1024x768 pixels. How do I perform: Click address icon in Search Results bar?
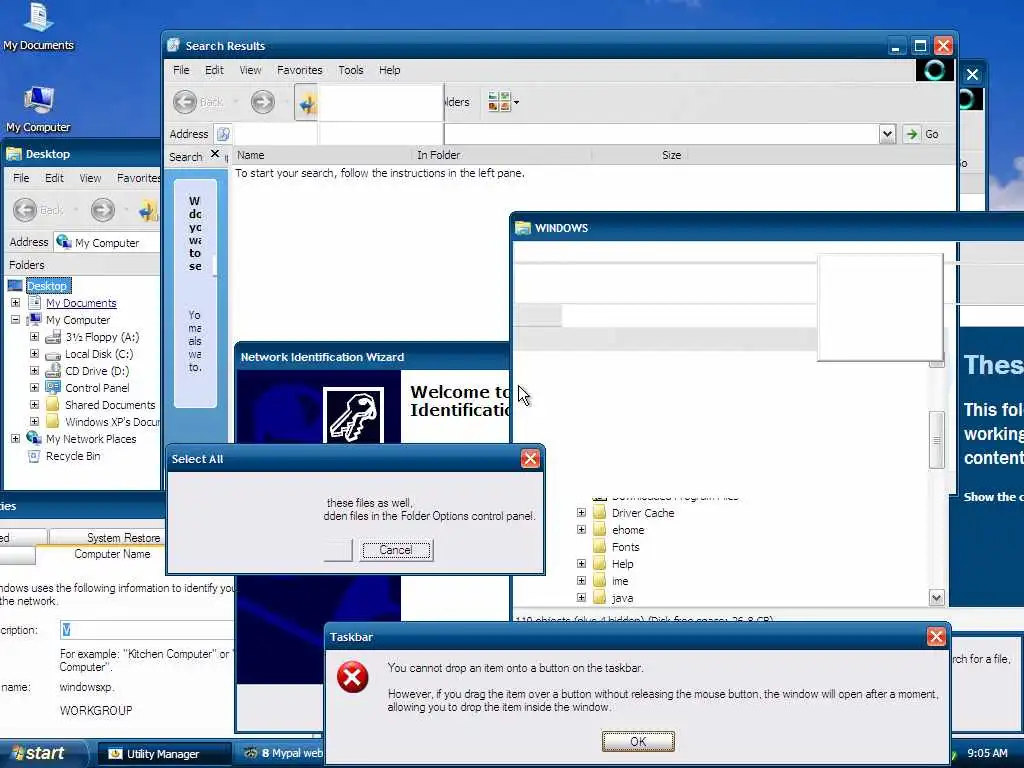coord(223,134)
